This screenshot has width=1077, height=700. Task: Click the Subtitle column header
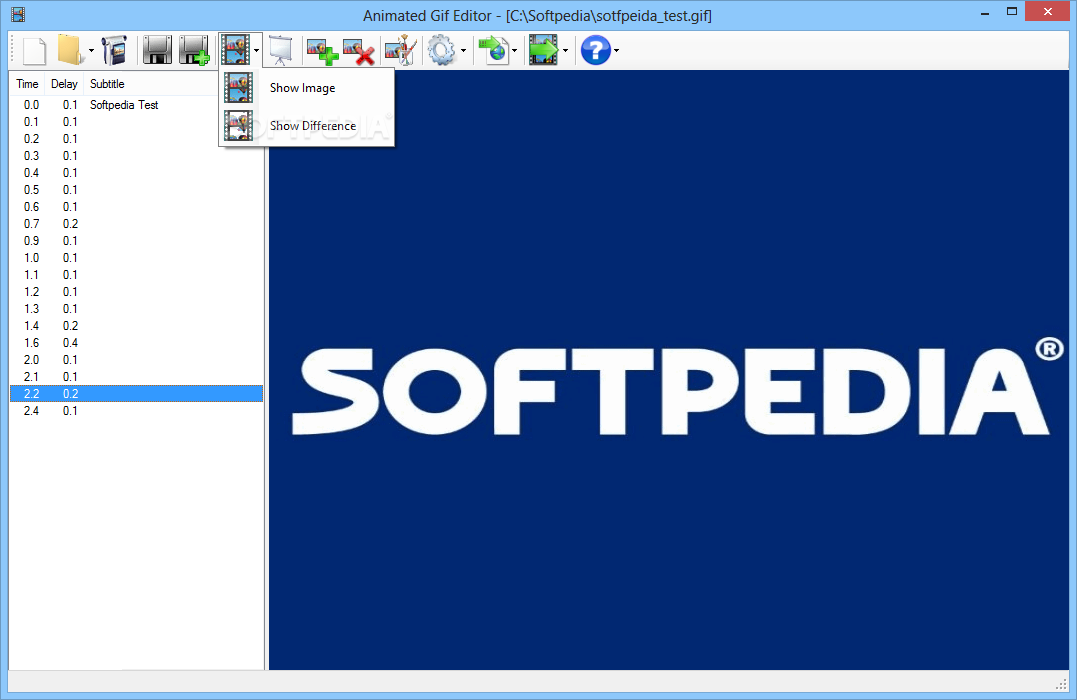[x=151, y=84]
